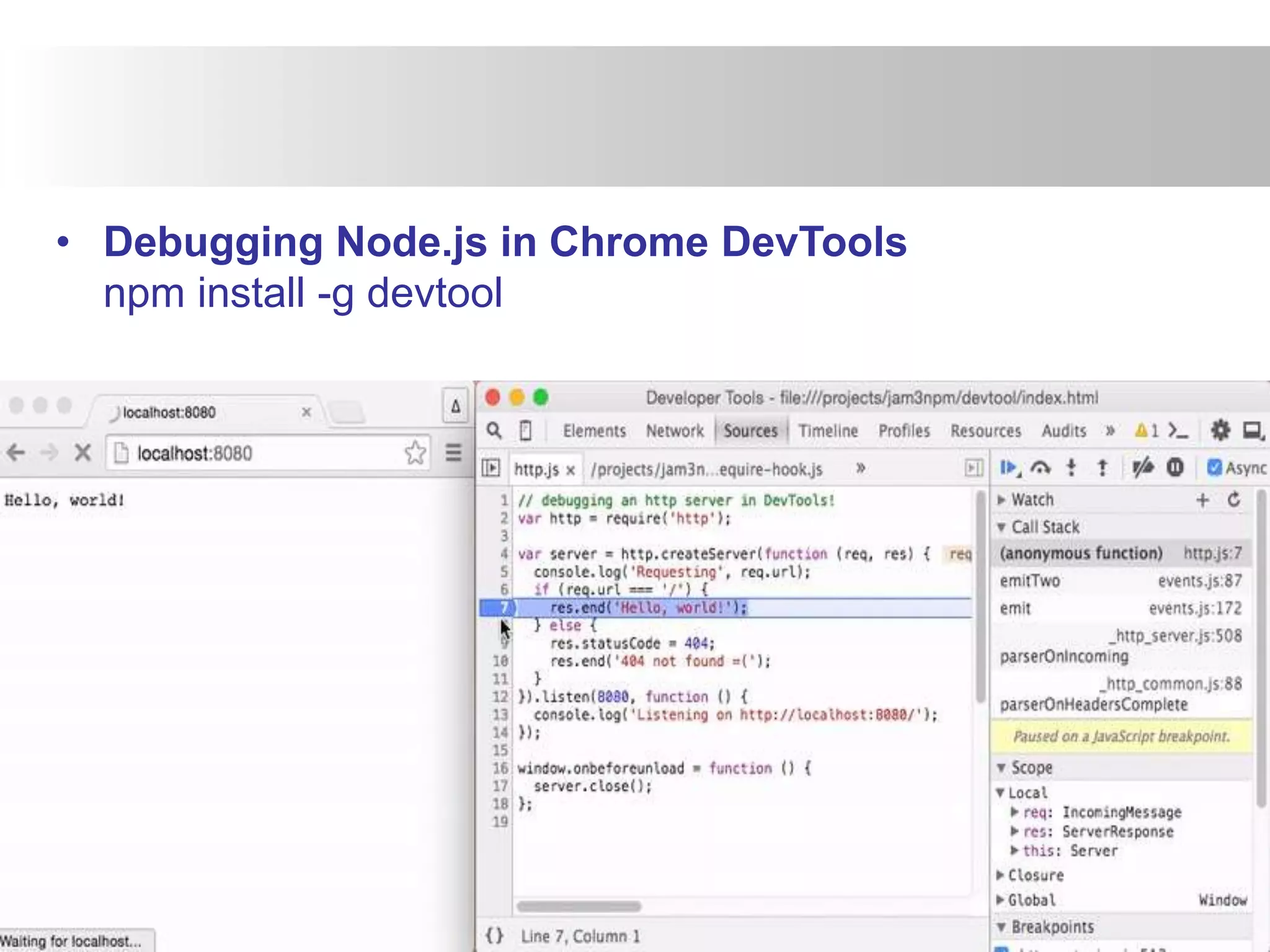Bookmark localhost page with star
This screenshot has width=1270, height=952.
pos(415,453)
